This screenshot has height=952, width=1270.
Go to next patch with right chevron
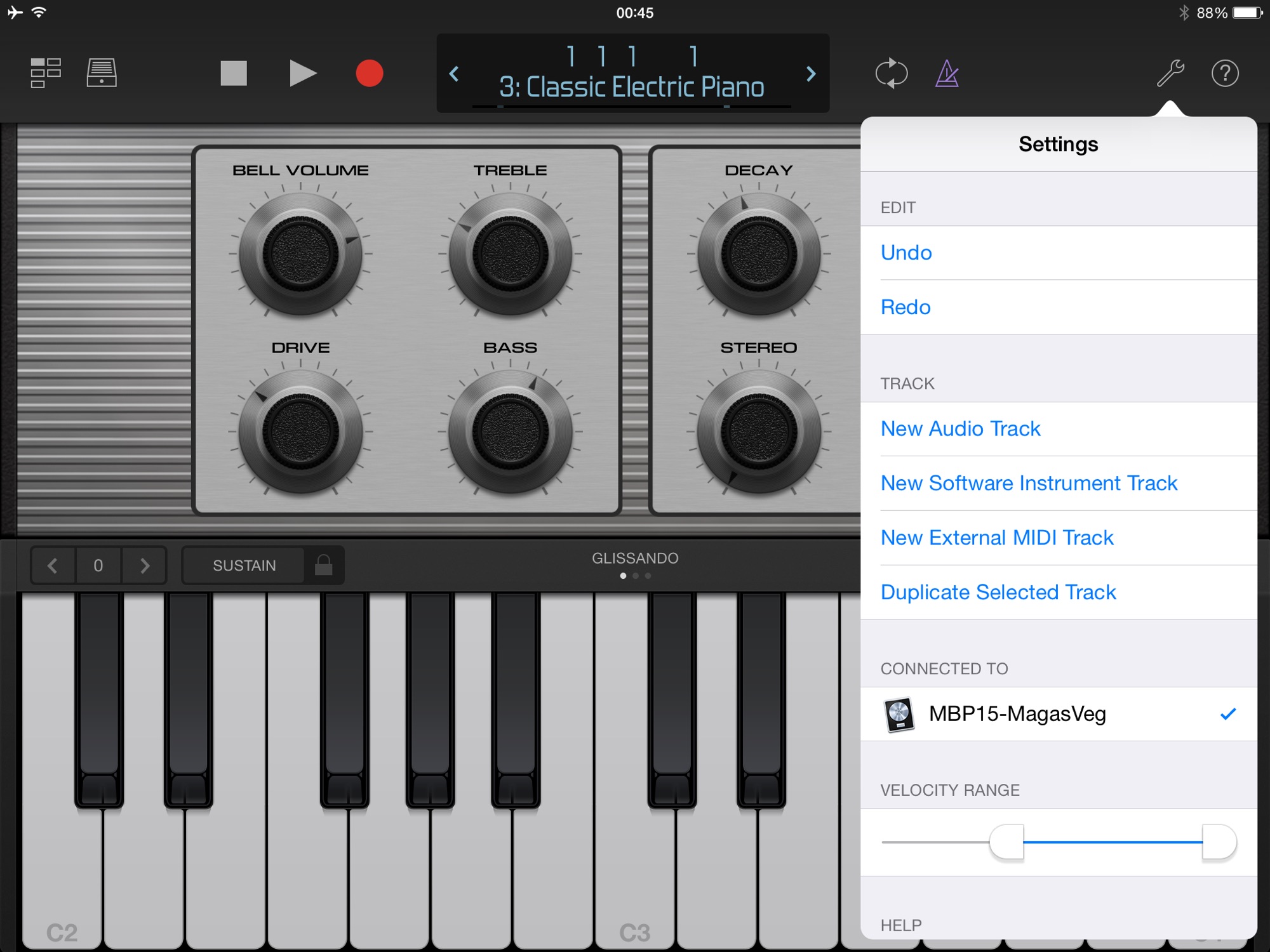811,74
